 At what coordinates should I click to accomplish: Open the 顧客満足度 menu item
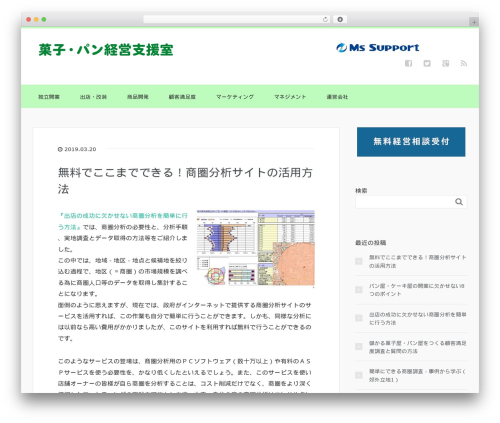click(x=182, y=97)
